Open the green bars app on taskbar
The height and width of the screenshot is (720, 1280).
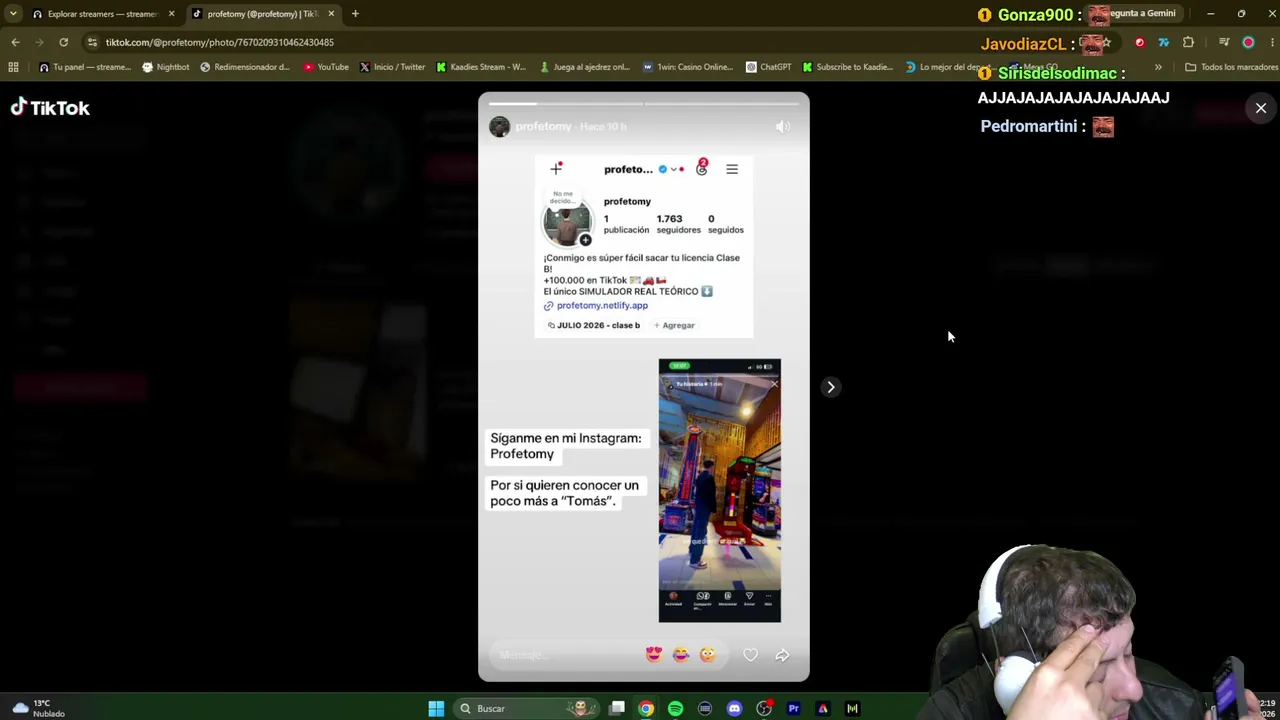(852, 708)
